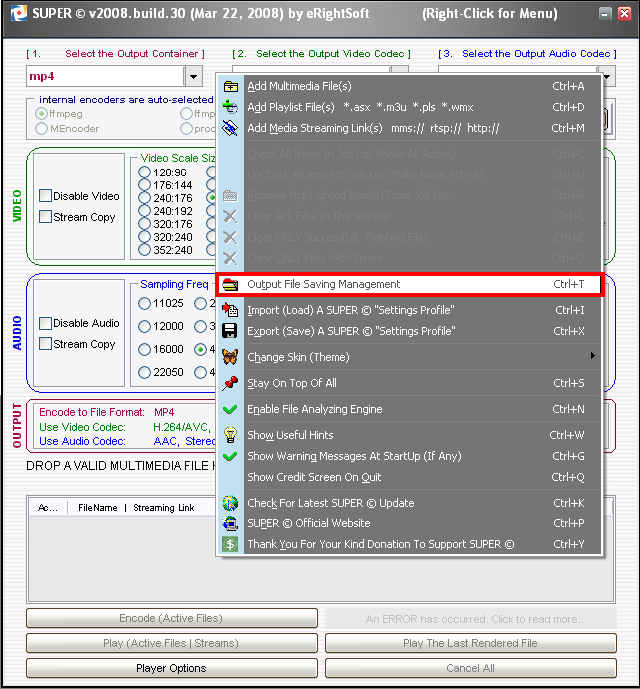The height and width of the screenshot is (689, 640).
Task: Select video scale size 352:240
Action: click(145, 250)
